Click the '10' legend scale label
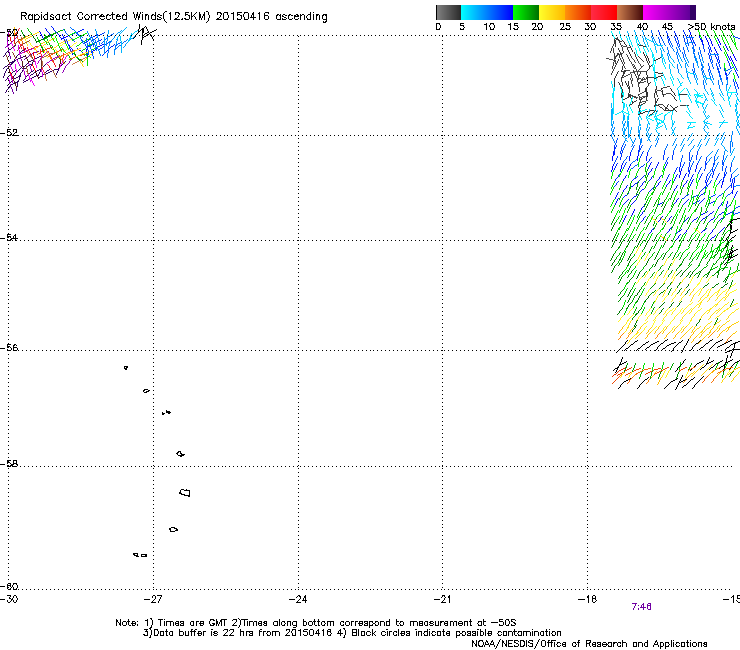740x650 pixels. pos(489,27)
